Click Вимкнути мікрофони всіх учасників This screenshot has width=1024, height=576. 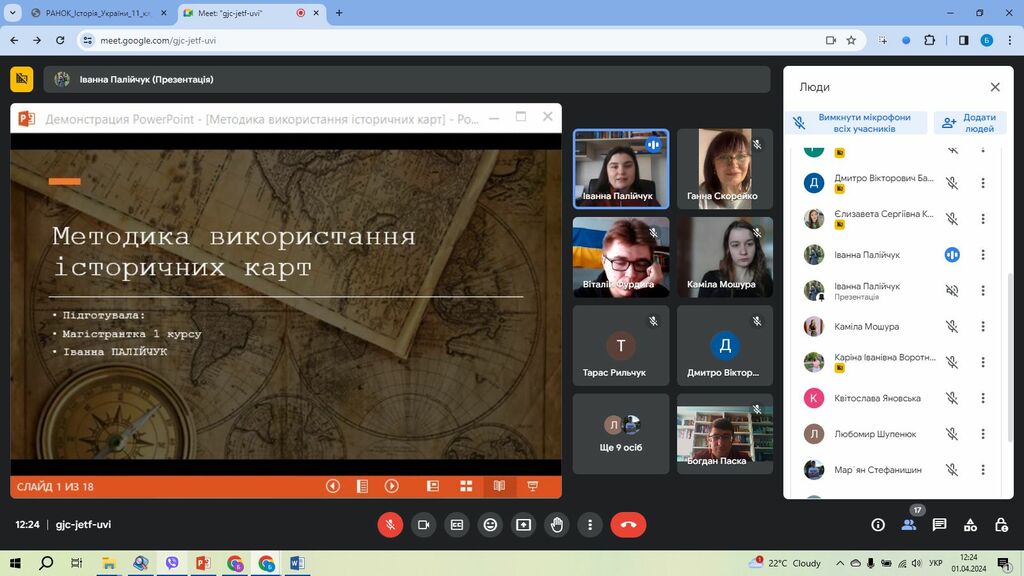[855, 123]
